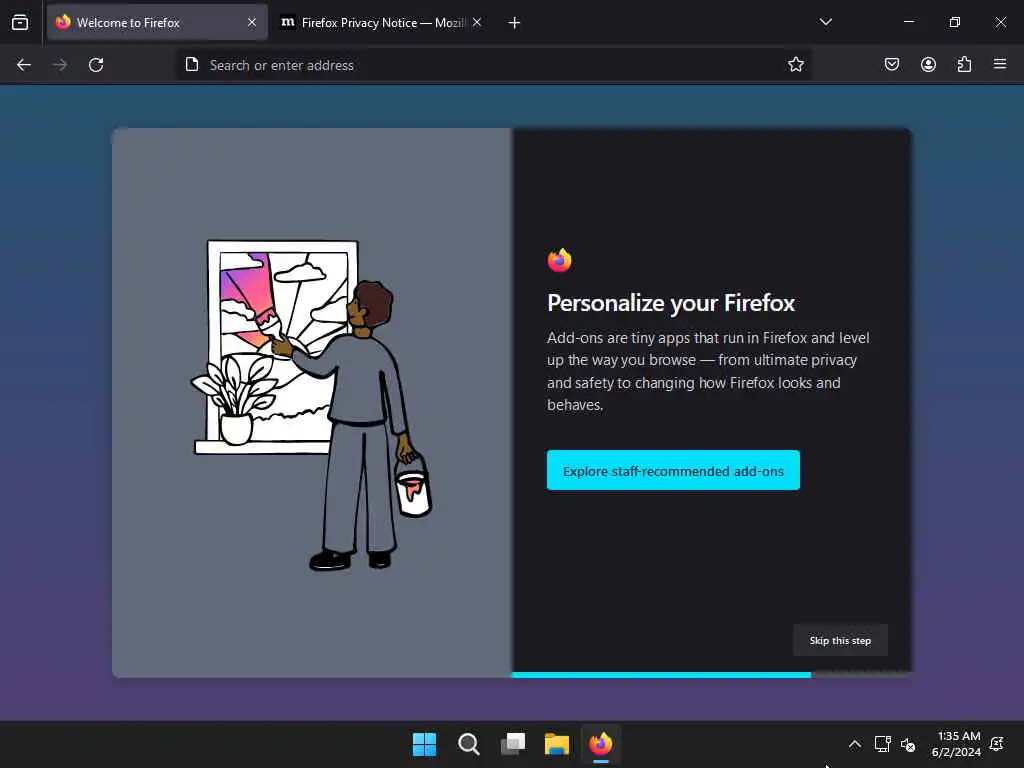Show hidden system tray icons
Viewport: 1024px width, 768px height.
(855, 744)
